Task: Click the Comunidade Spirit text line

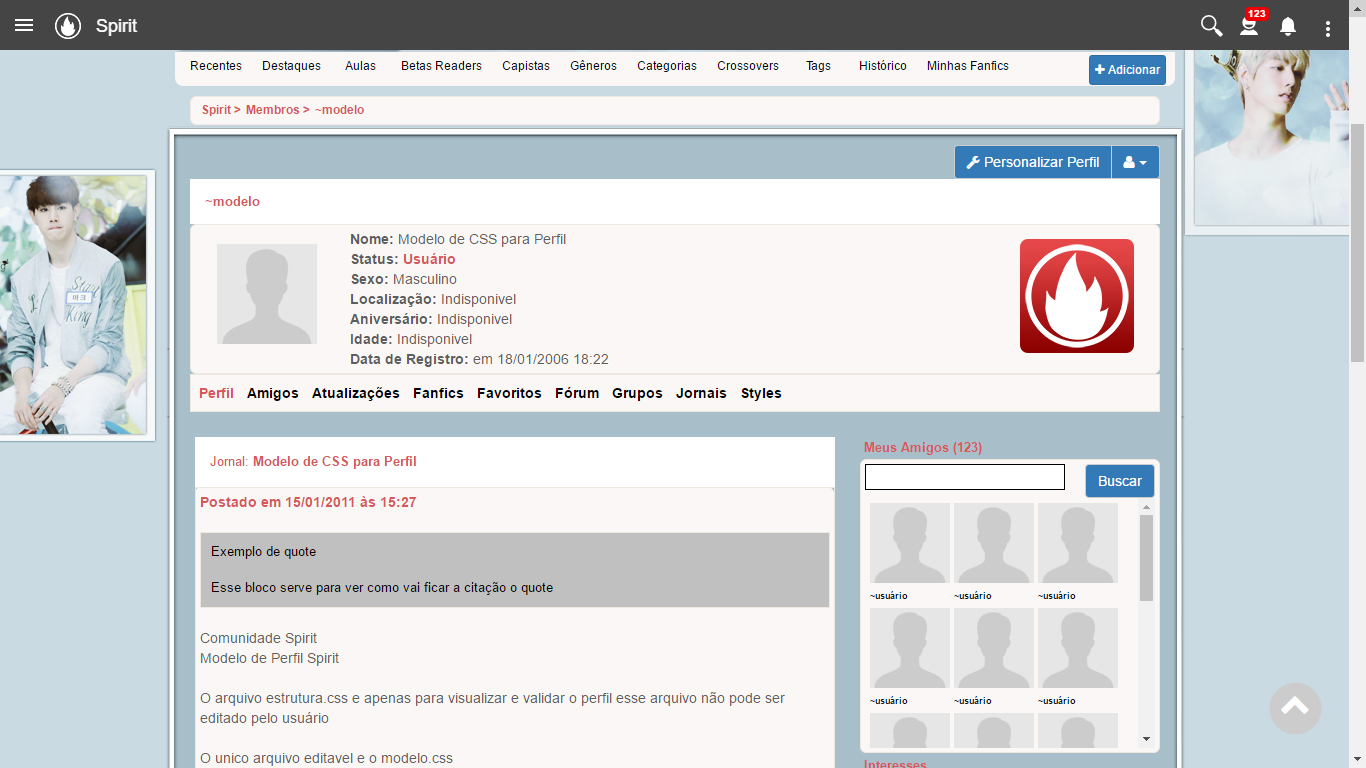Action: coord(258,638)
